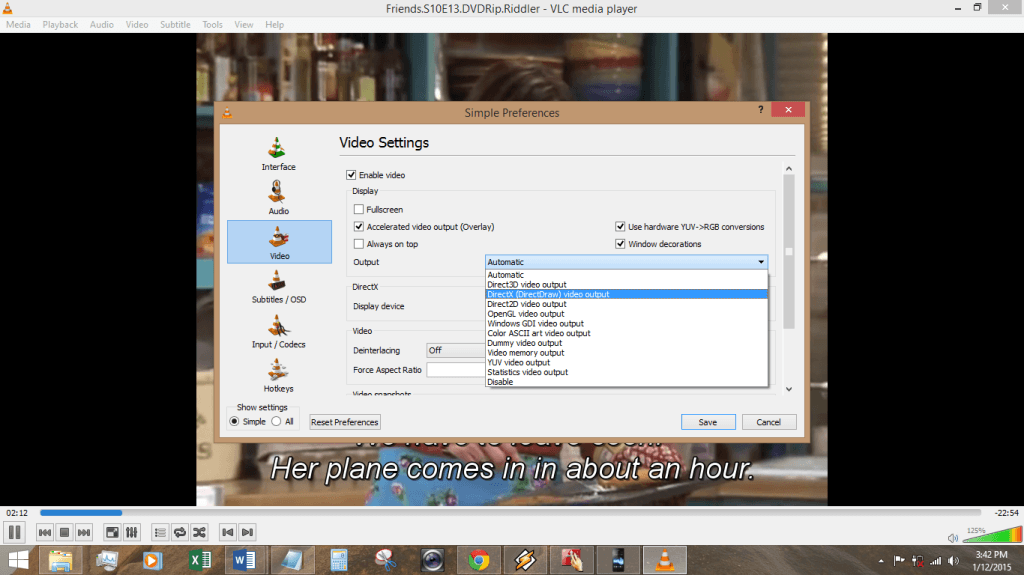This screenshot has height=575, width=1024.
Task: Choose Windows GDI video output
Action: coord(626,323)
